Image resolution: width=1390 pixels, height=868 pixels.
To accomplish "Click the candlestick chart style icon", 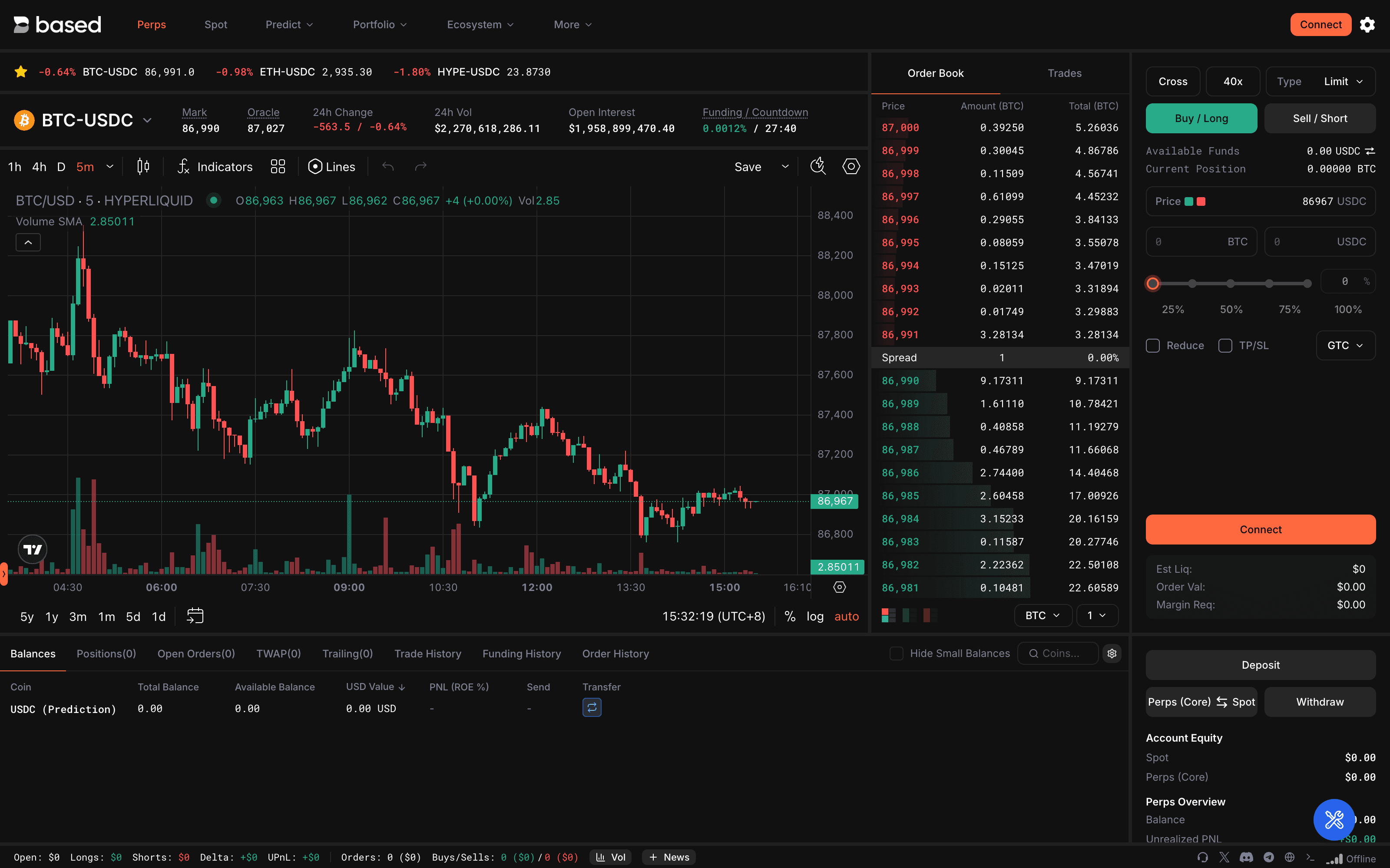I will pos(143,166).
